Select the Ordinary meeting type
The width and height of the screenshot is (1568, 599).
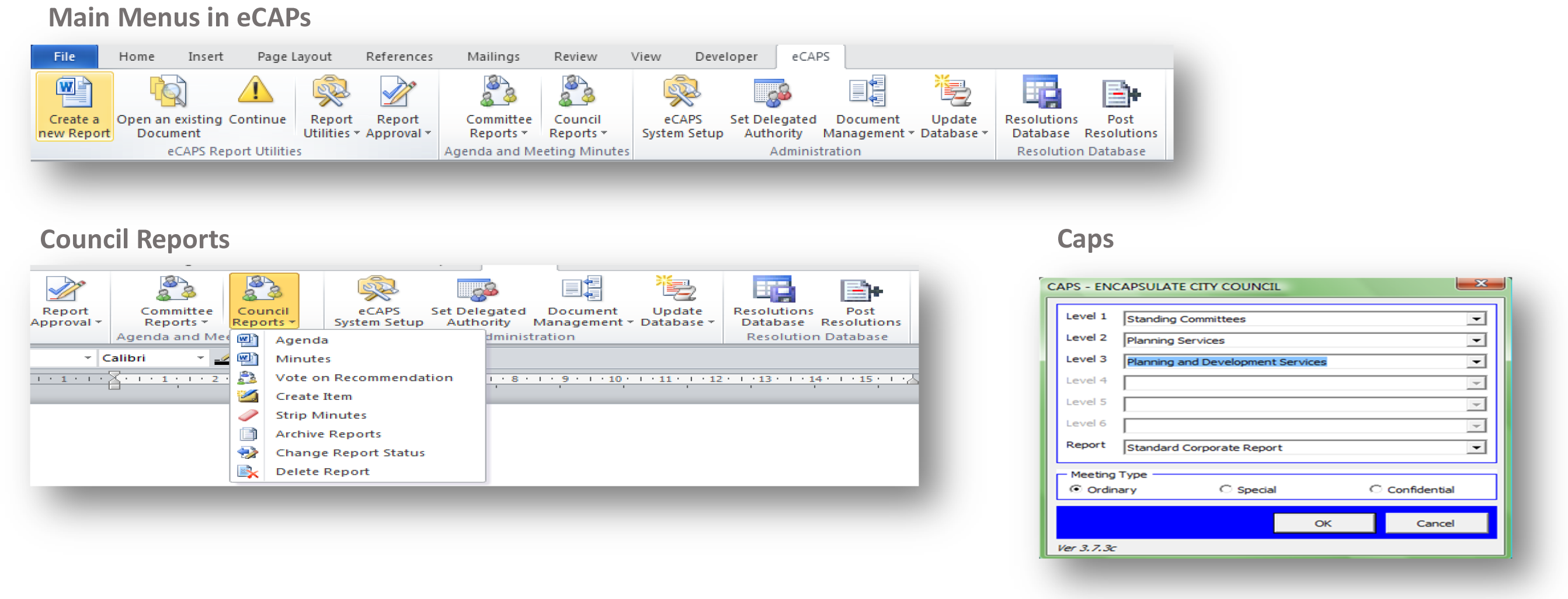coord(1076,489)
